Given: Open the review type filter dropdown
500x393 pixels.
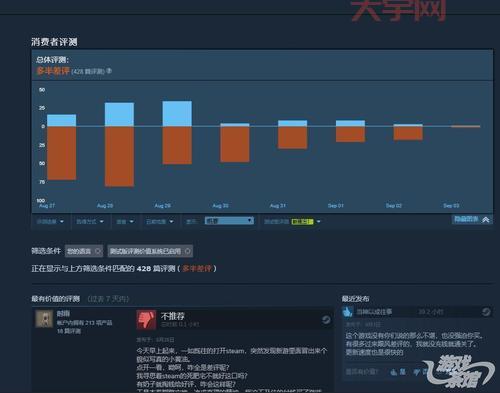Looking at the screenshot, I should click(x=50, y=222).
